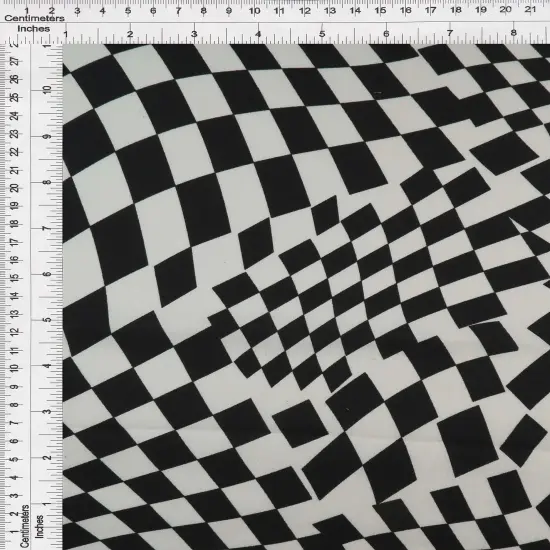The width and height of the screenshot is (550, 550).
Task: Click the vertical Centimeters label on left ruler
Action: click(x=25, y=526)
